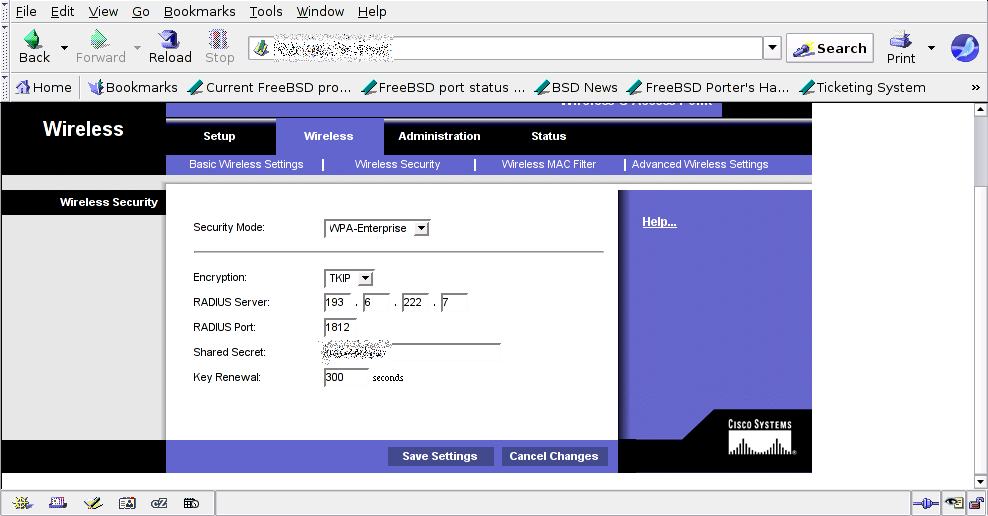
Task: Click into the RADIUS Port field
Action: (x=340, y=327)
